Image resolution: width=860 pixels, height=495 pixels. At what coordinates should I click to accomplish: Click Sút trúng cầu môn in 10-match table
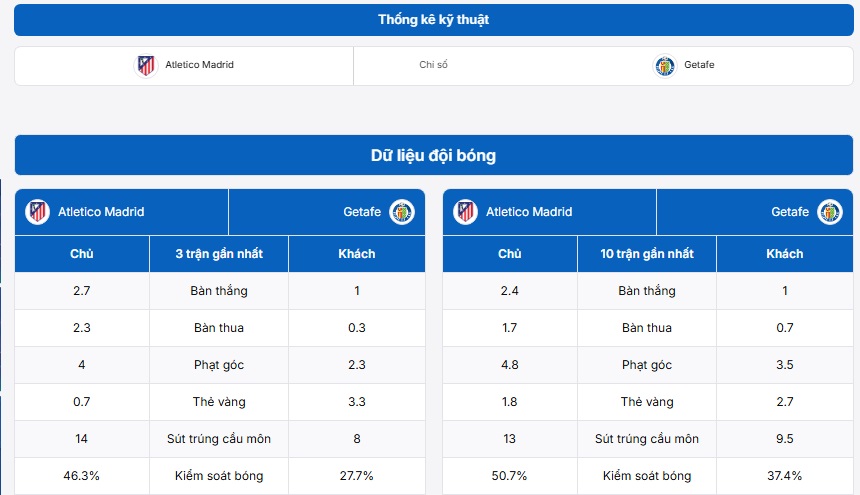click(x=647, y=439)
